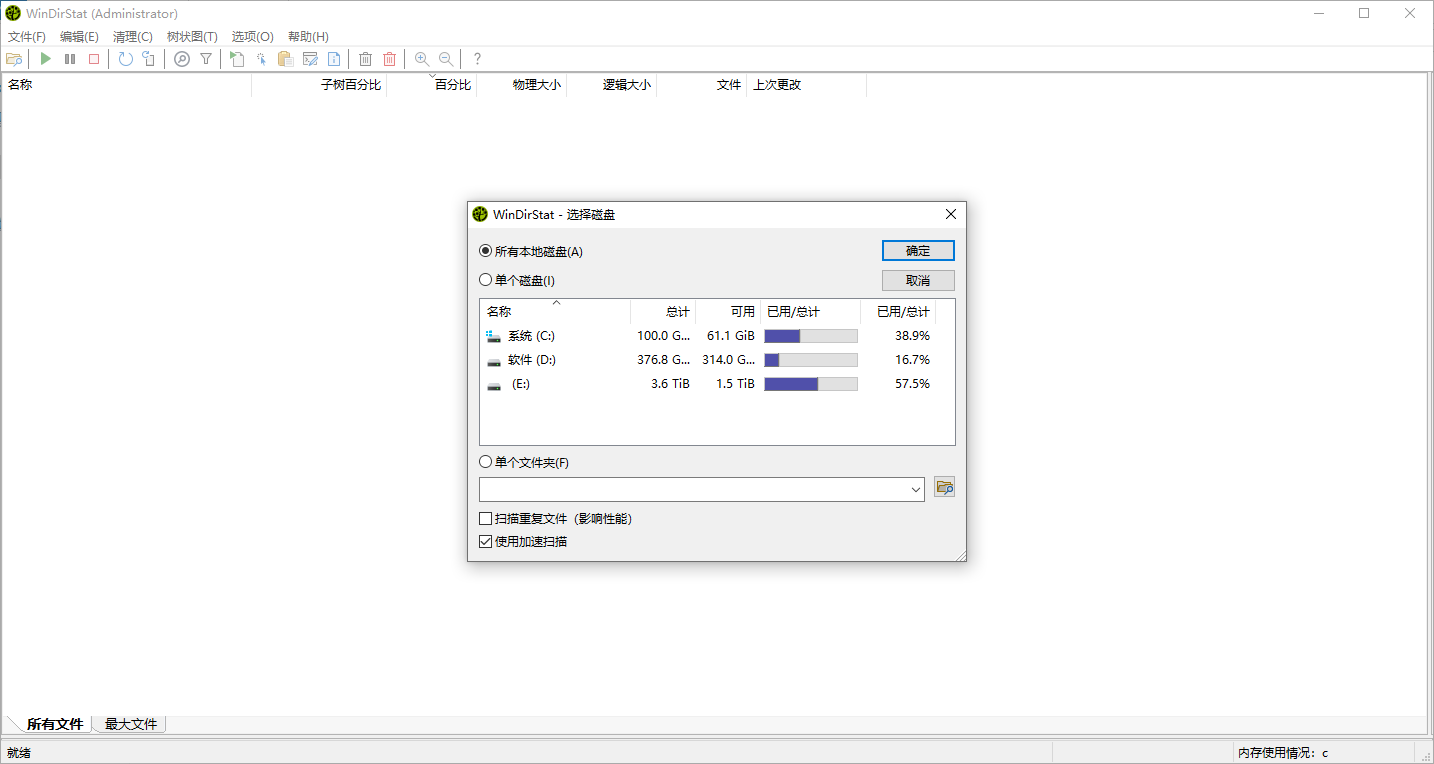Click the help question mark icon
Viewport: 1434px width, 764px height.
click(477, 58)
